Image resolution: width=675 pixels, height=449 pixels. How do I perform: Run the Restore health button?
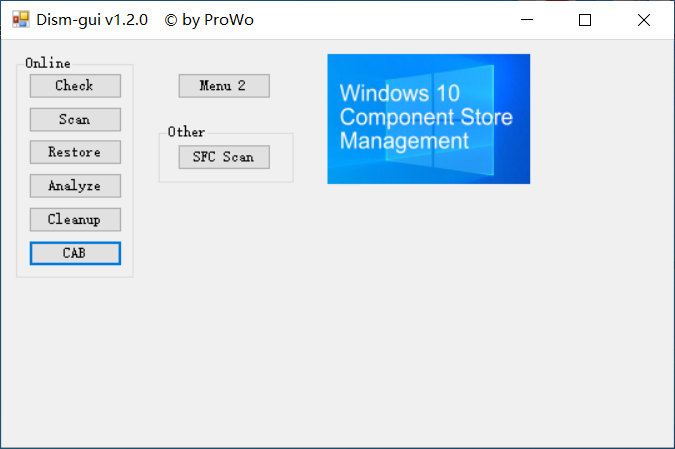75,152
